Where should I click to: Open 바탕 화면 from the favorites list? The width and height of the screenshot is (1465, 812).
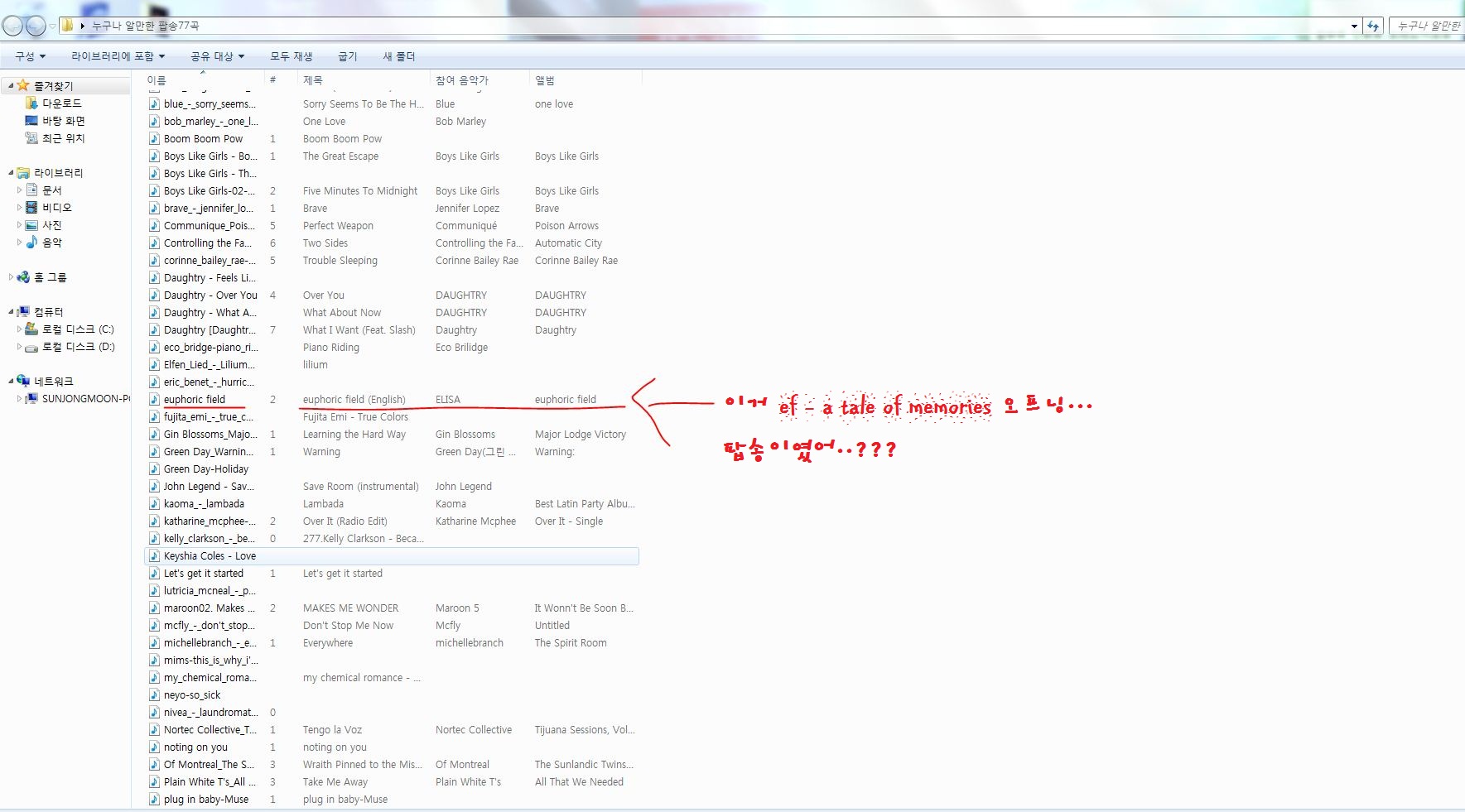point(63,121)
